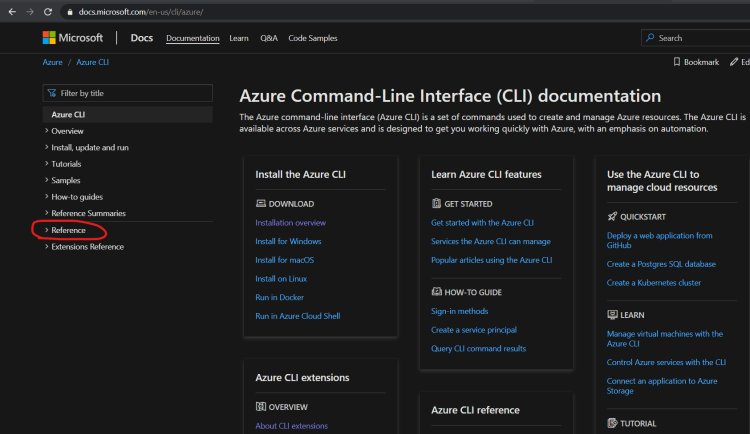Image resolution: width=750 pixels, height=434 pixels.
Task: Click the Azure breadcrumb link
Action: point(52,62)
